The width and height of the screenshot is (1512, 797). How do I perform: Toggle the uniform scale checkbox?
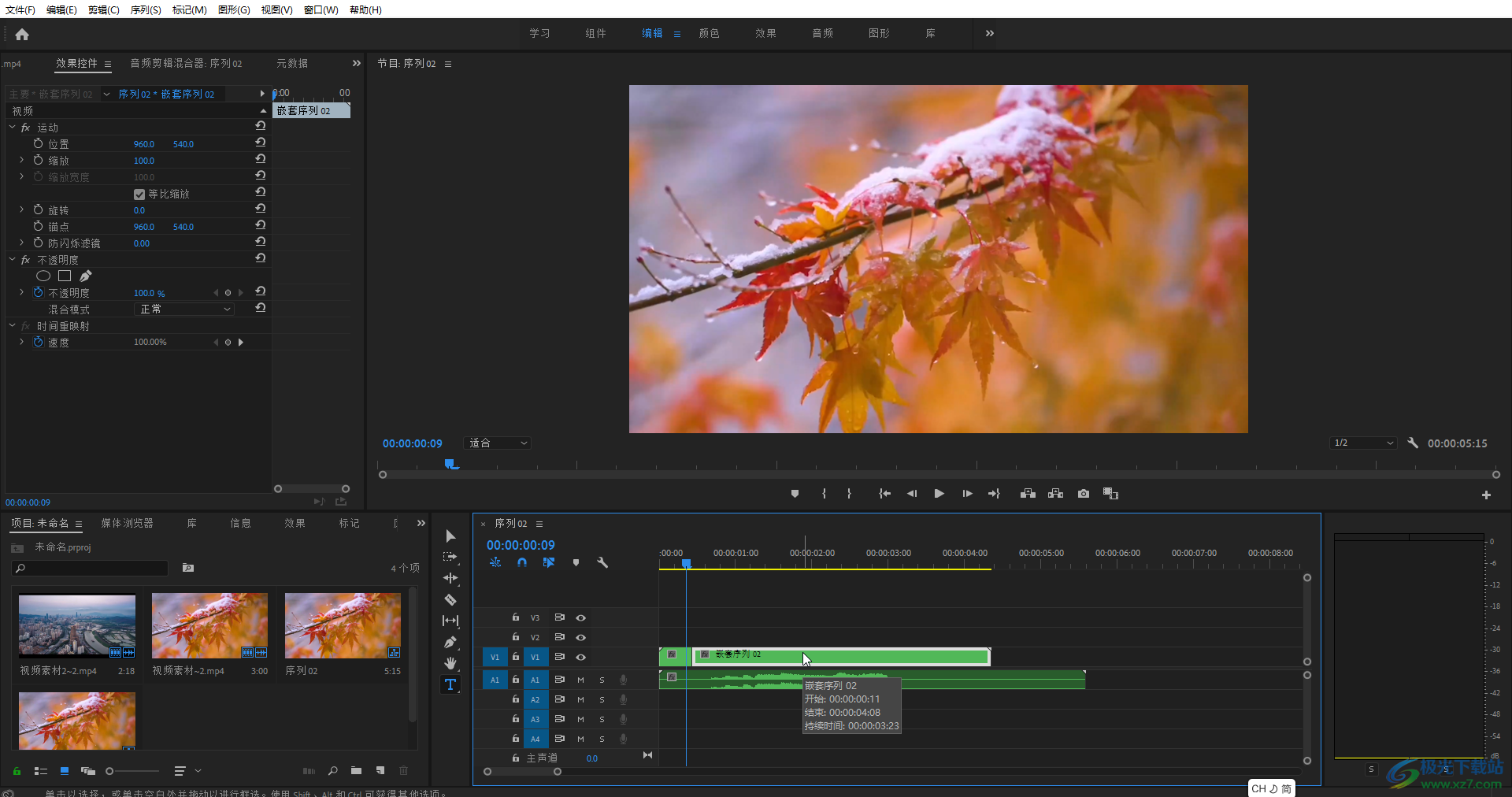click(x=139, y=194)
